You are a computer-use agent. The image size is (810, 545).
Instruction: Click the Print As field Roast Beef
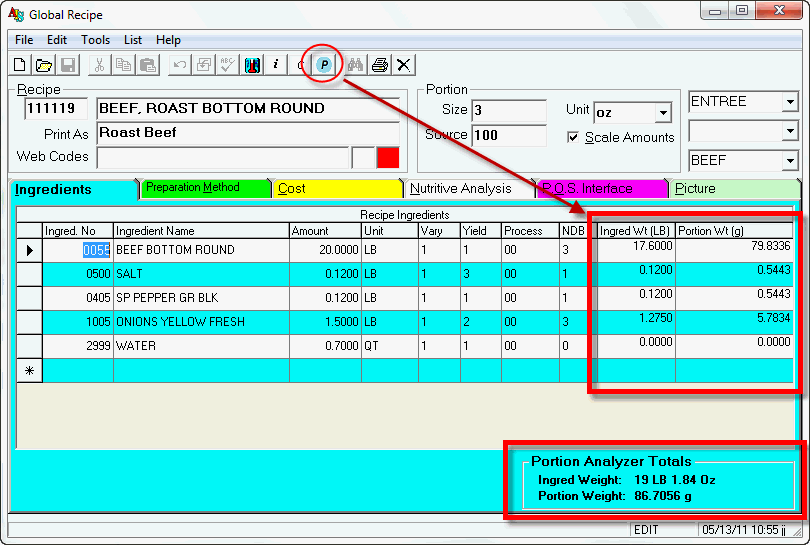(248, 133)
